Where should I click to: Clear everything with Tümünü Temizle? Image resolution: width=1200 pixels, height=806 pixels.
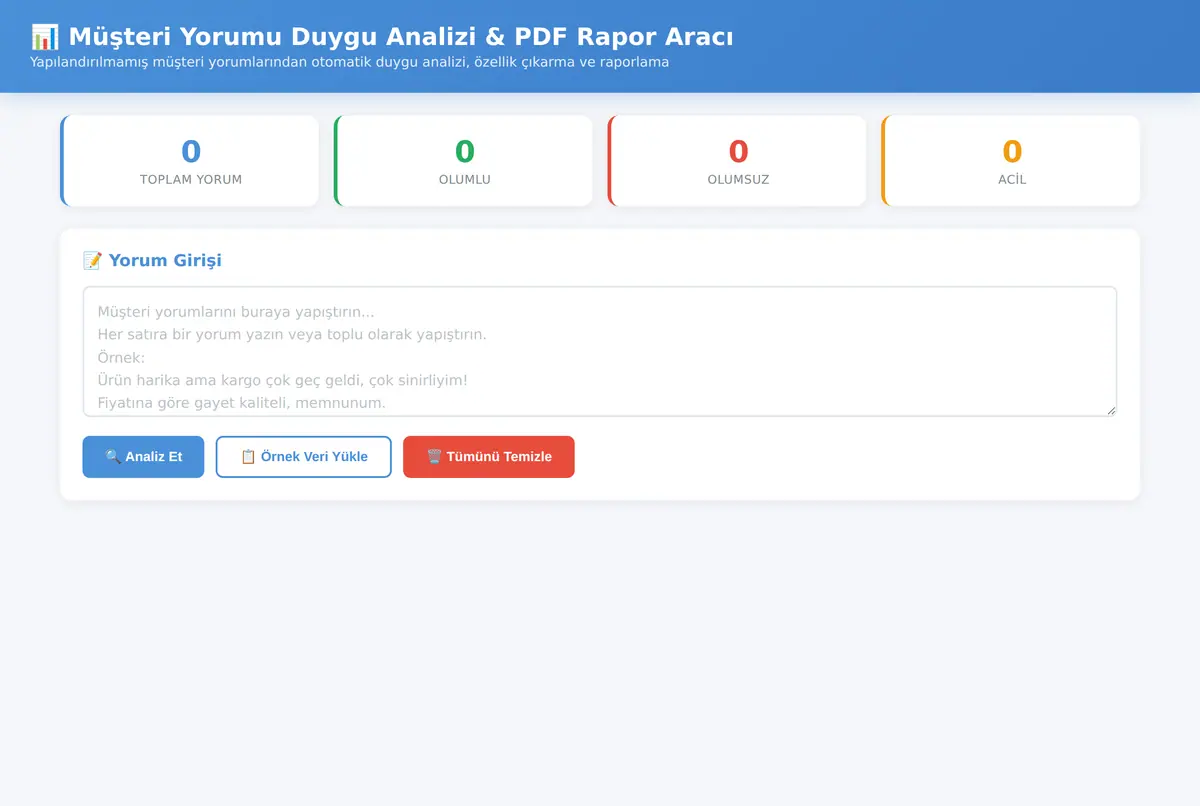click(489, 457)
